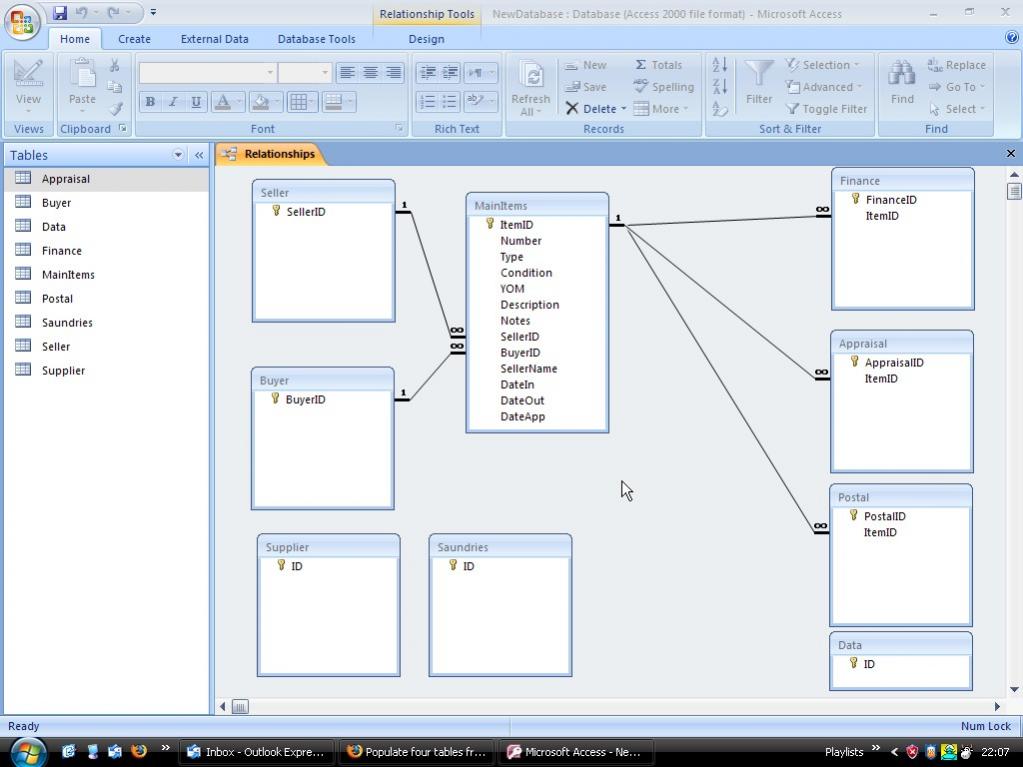
Task: Click the Gridlines icon in Font group
Action: point(303,102)
